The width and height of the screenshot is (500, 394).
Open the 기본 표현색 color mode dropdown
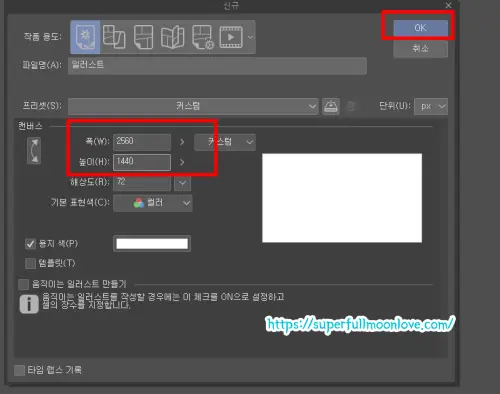[x=153, y=203]
